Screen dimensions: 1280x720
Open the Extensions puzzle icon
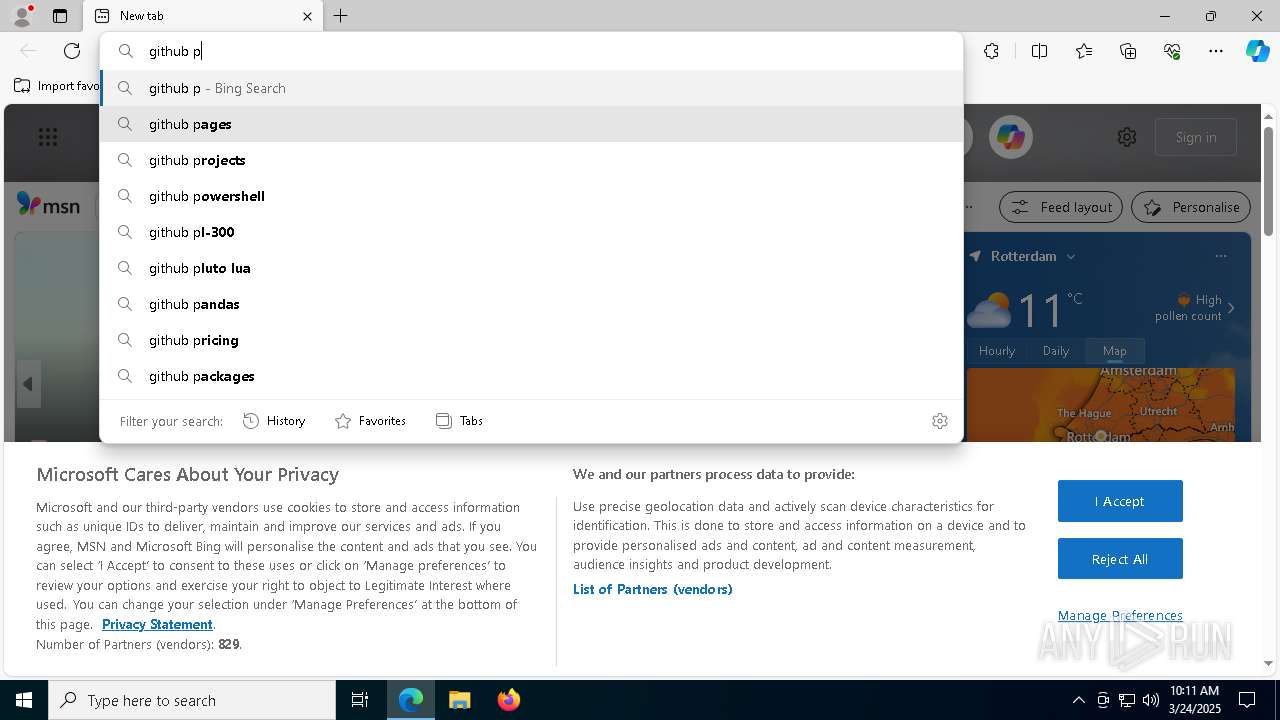pyautogui.click(x=991, y=51)
